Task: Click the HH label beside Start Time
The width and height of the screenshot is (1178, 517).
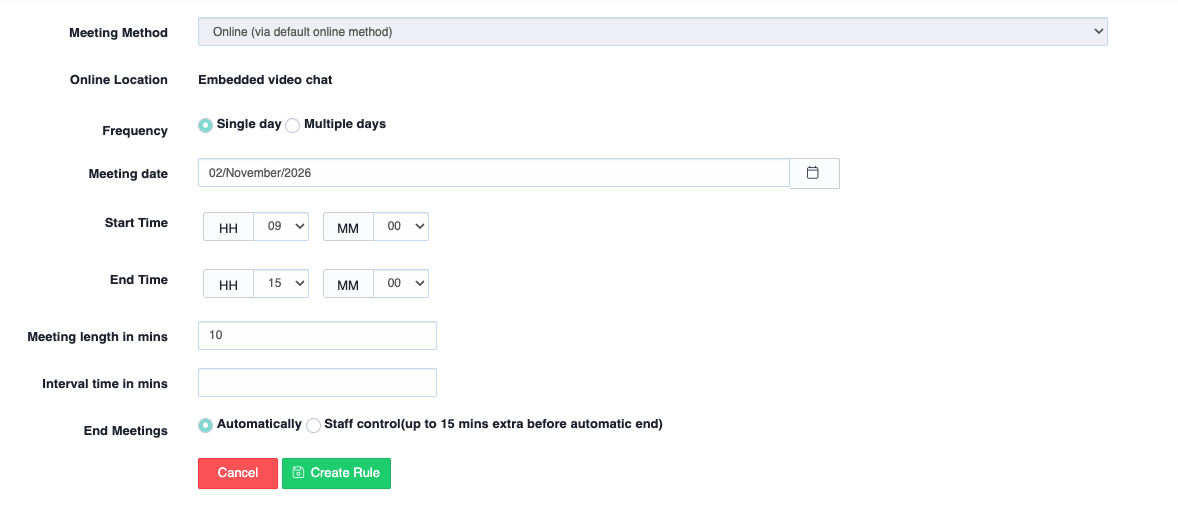Action: coord(228,228)
